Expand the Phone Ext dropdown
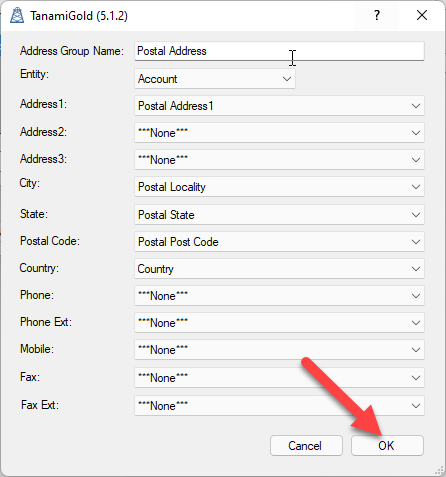Viewport: 446px width, 477px height. [279, 323]
